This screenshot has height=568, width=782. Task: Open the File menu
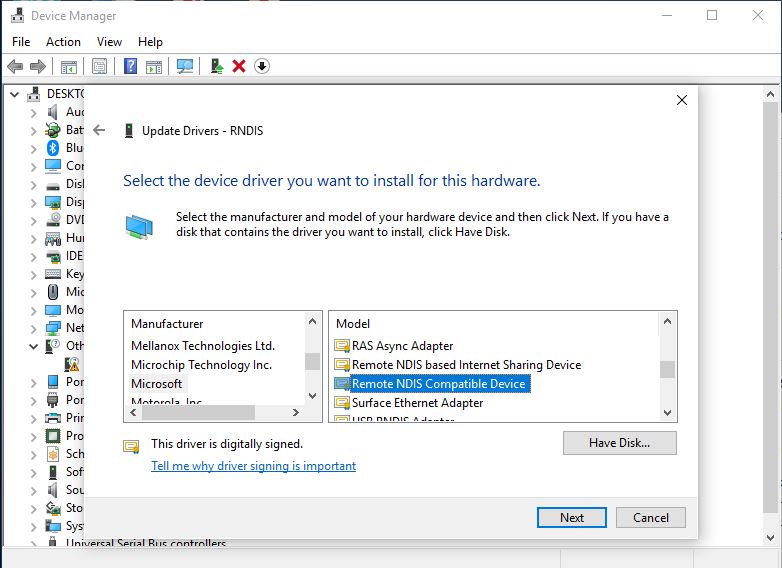tap(21, 42)
